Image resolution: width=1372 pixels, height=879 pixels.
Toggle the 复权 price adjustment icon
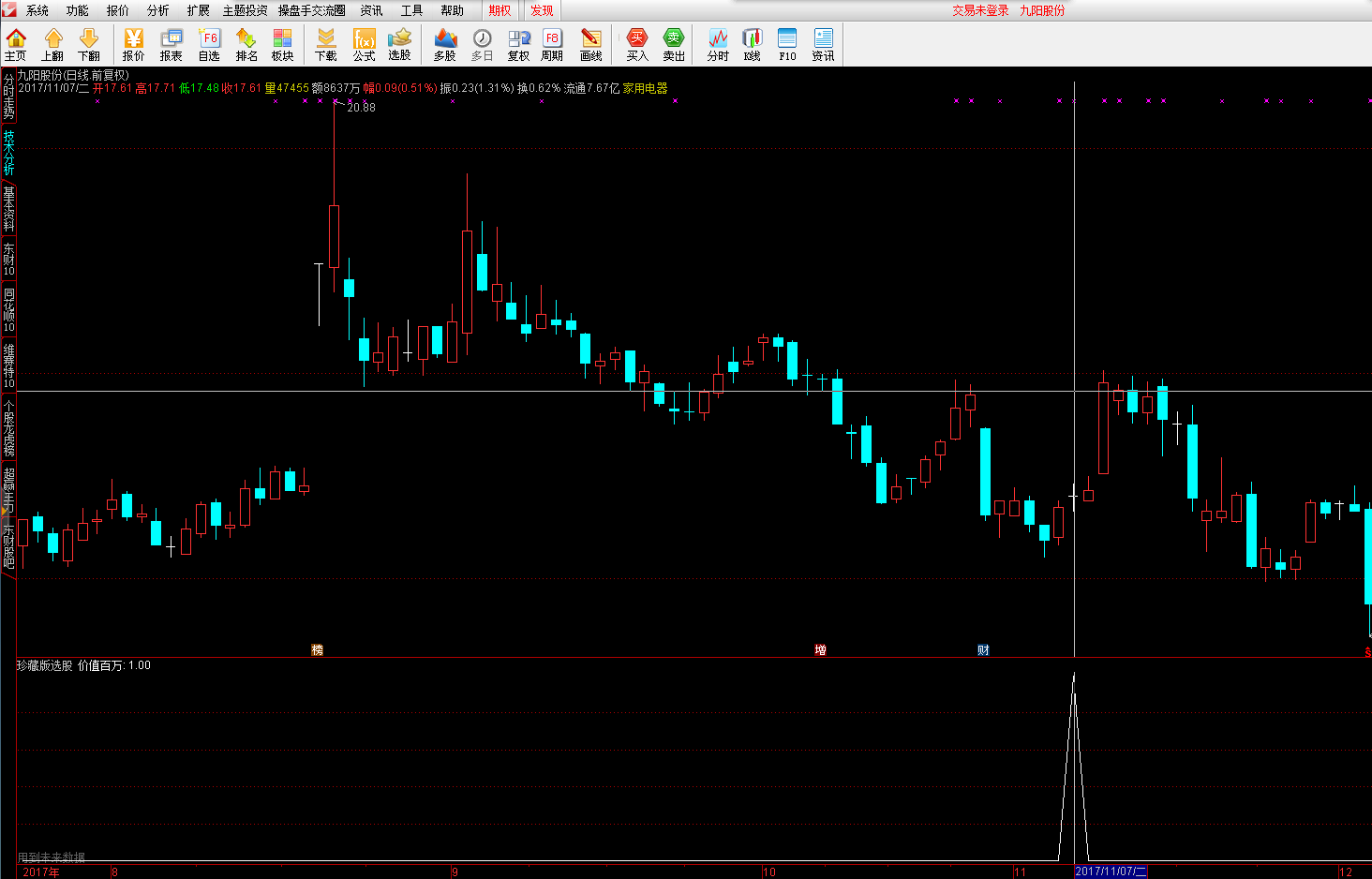(x=518, y=44)
